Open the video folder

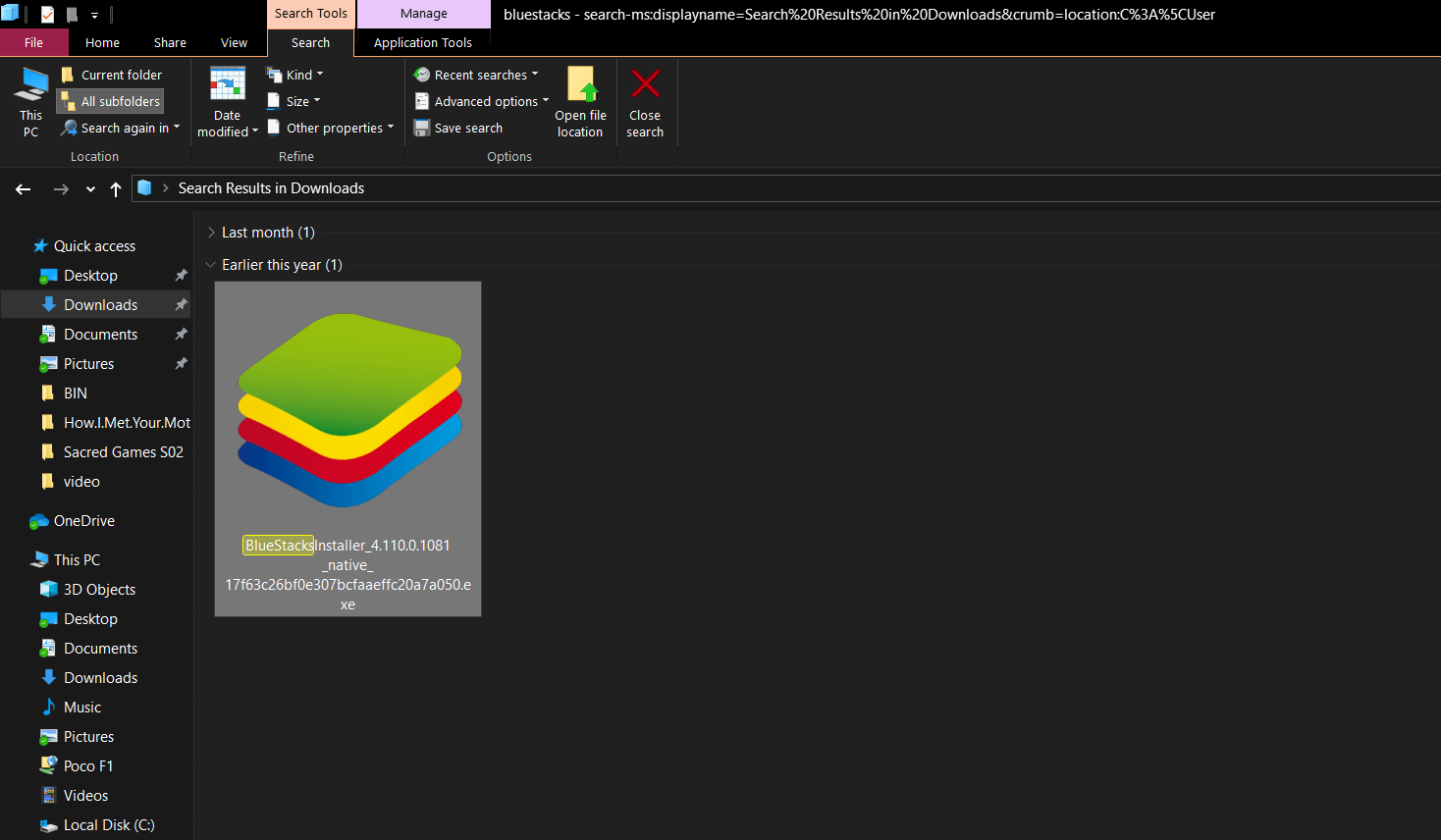click(x=81, y=482)
